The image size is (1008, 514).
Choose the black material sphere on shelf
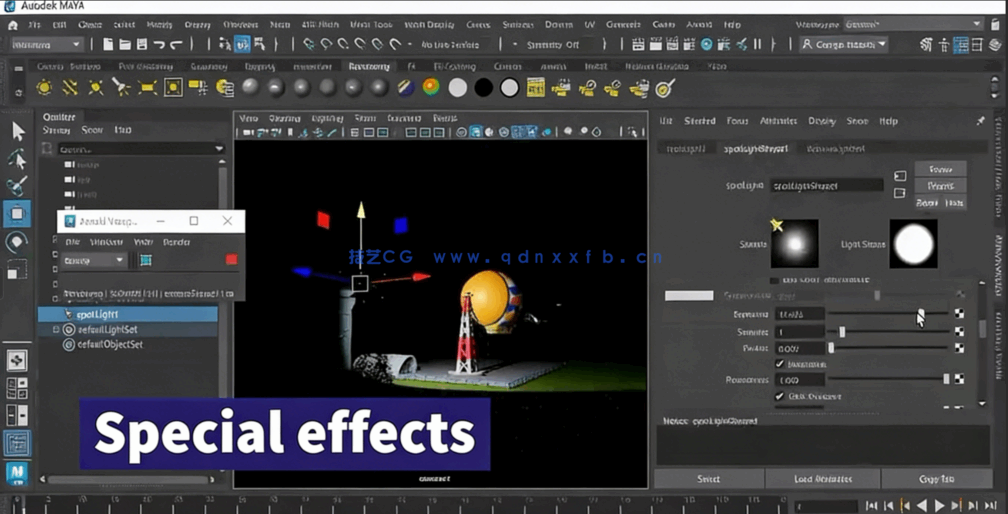[483, 89]
